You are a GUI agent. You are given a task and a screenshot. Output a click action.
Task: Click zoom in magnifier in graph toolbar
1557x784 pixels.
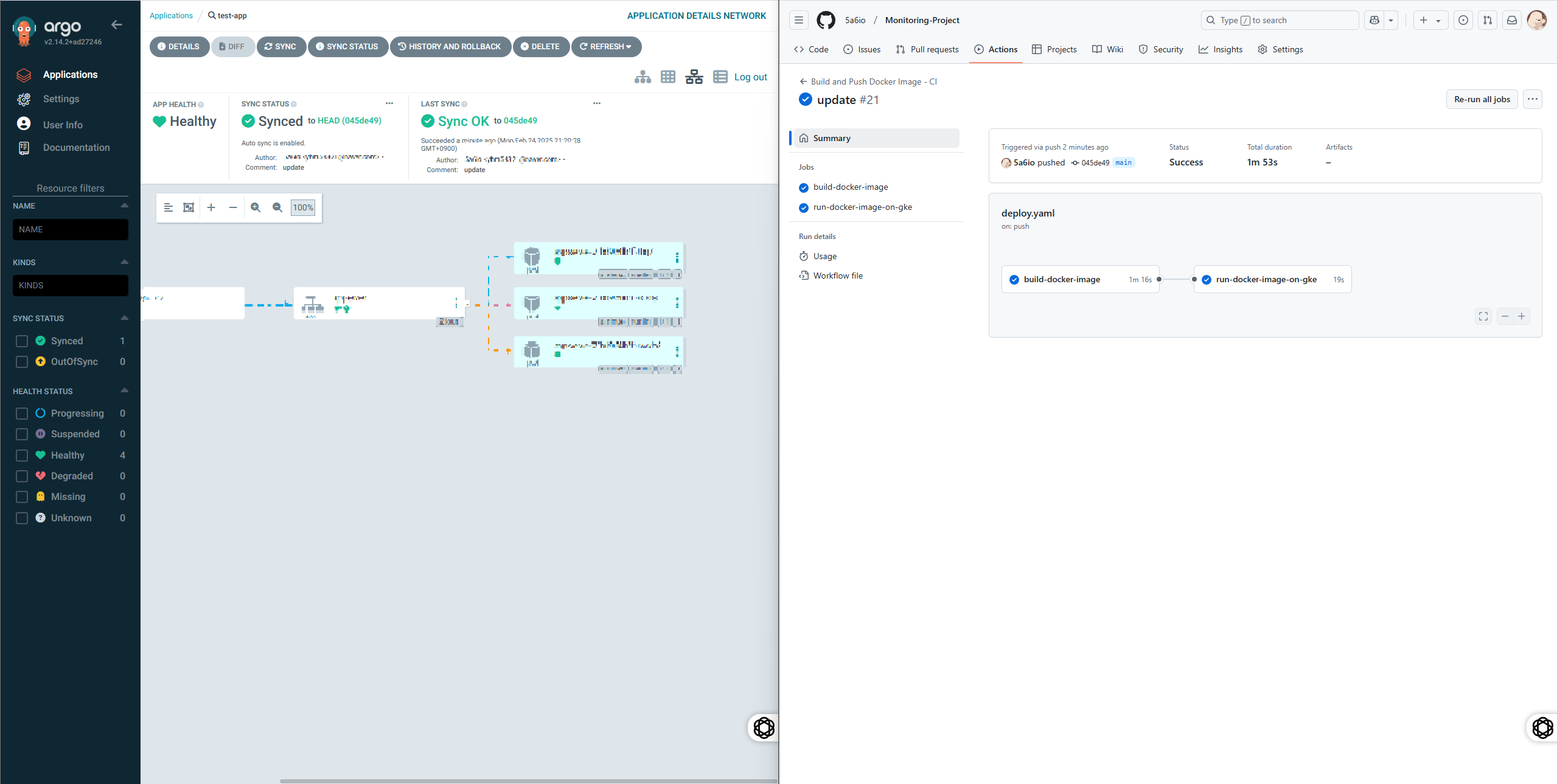click(x=256, y=207)
